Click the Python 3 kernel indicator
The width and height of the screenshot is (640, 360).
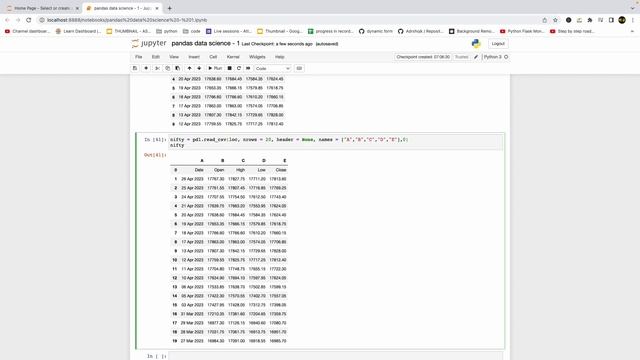pyautogui.click(x=493, y=57)
